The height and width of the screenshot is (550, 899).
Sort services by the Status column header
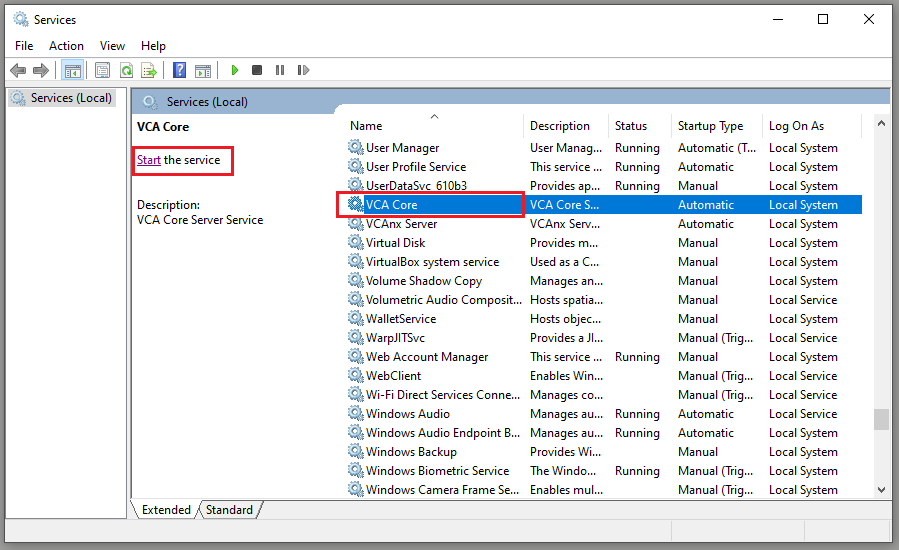pyautogui.click(x=631, y=126)
